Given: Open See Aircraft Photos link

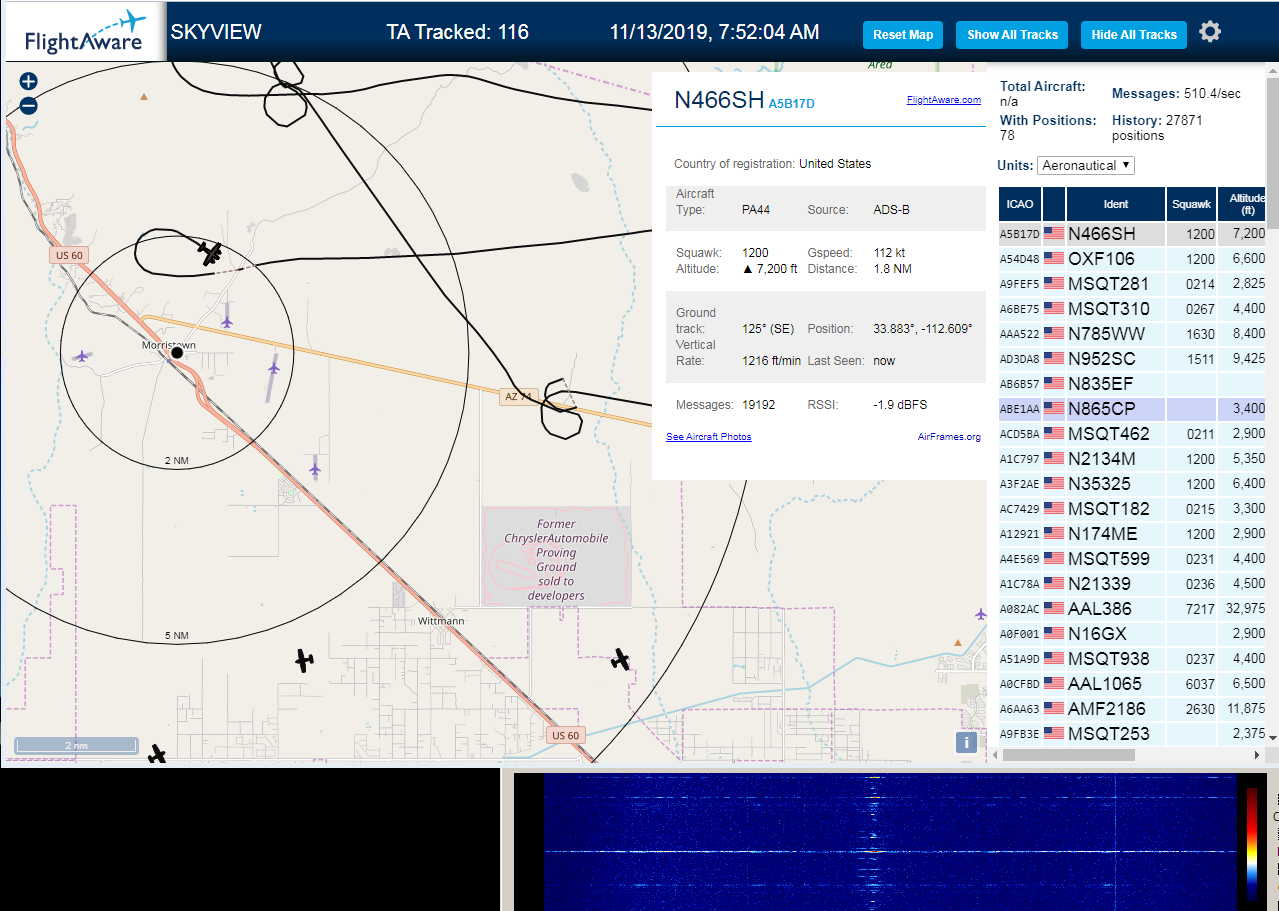Looking at the screenshot, I should [x=708, y=437].
